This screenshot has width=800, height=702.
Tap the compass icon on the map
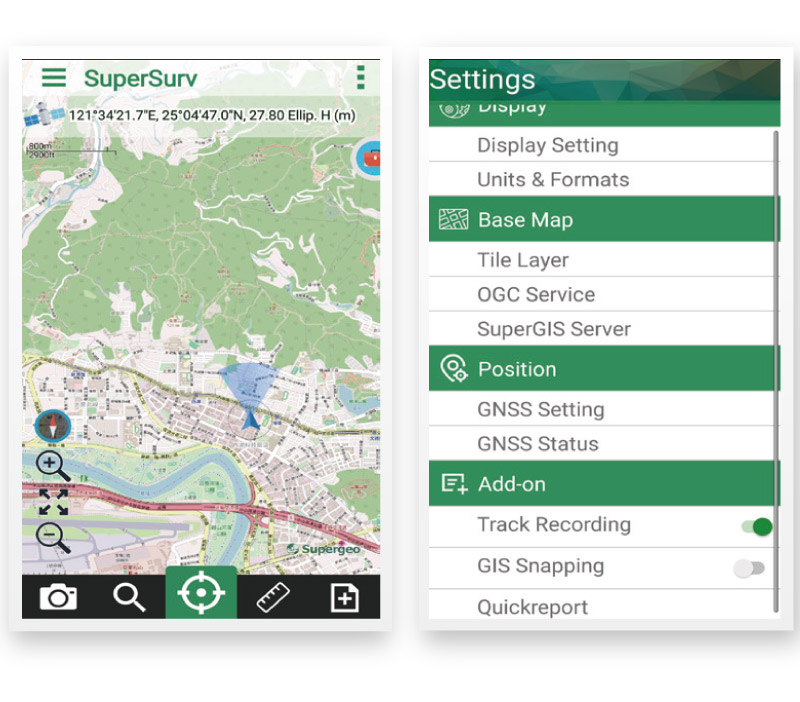[53, 425]
